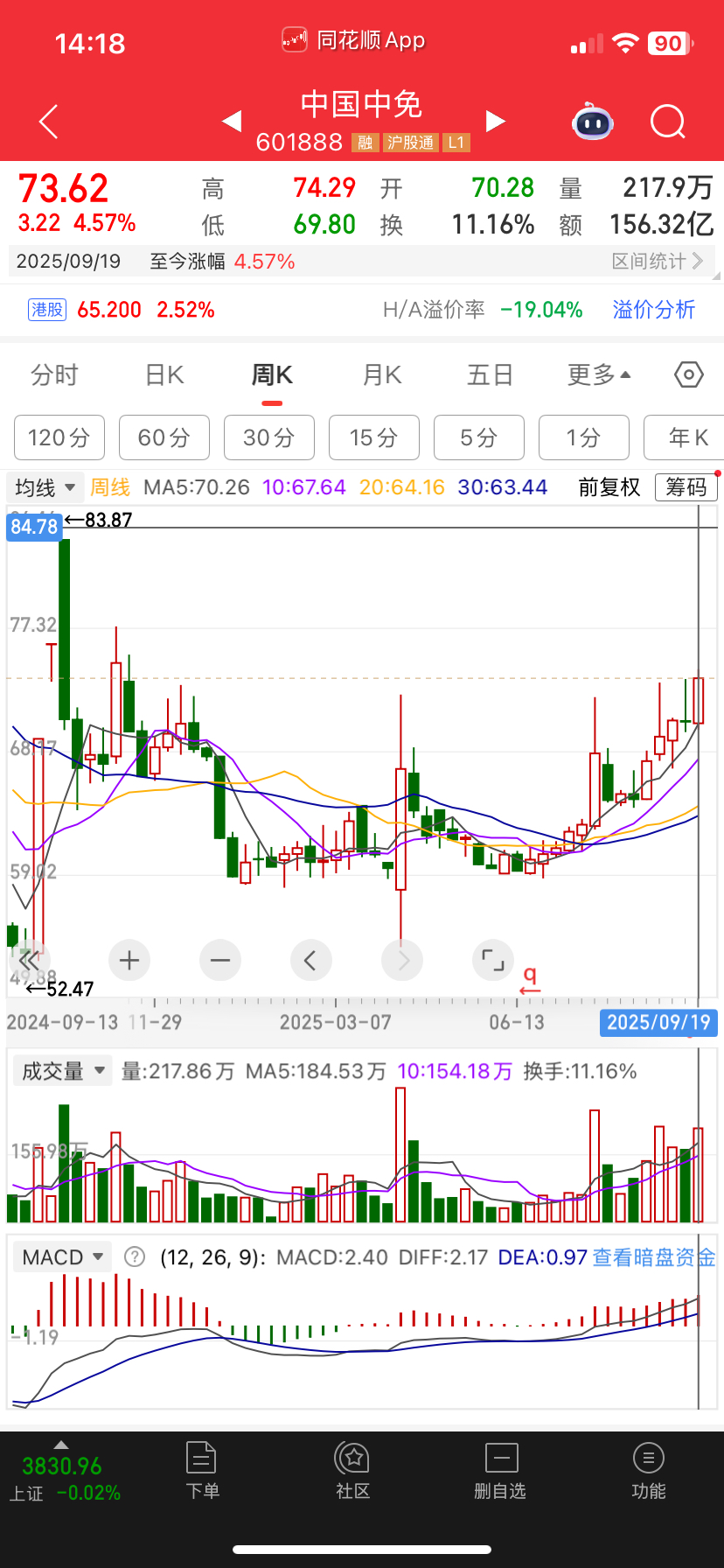Switch to 分时 tab
The height and width of the screenshot is (1568, 724).
54,375
